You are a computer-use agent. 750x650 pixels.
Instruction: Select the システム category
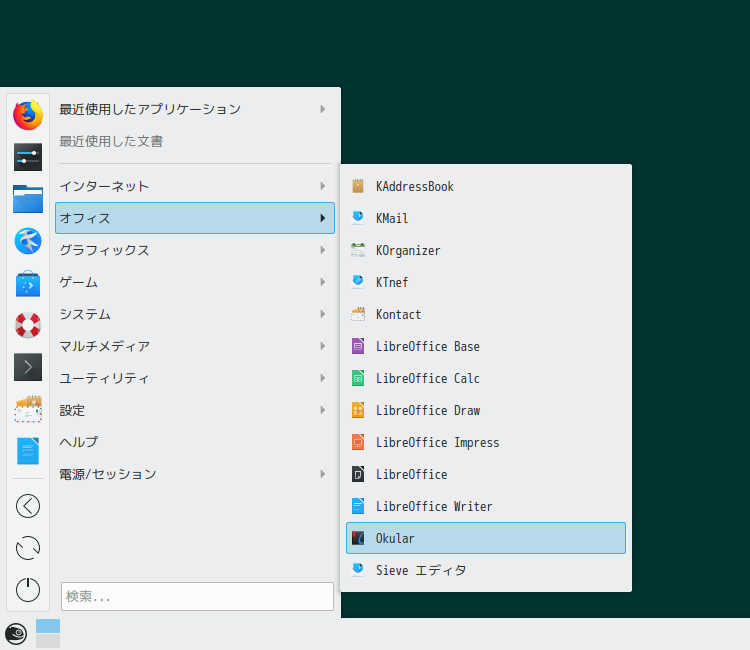(x=195, y=314)
